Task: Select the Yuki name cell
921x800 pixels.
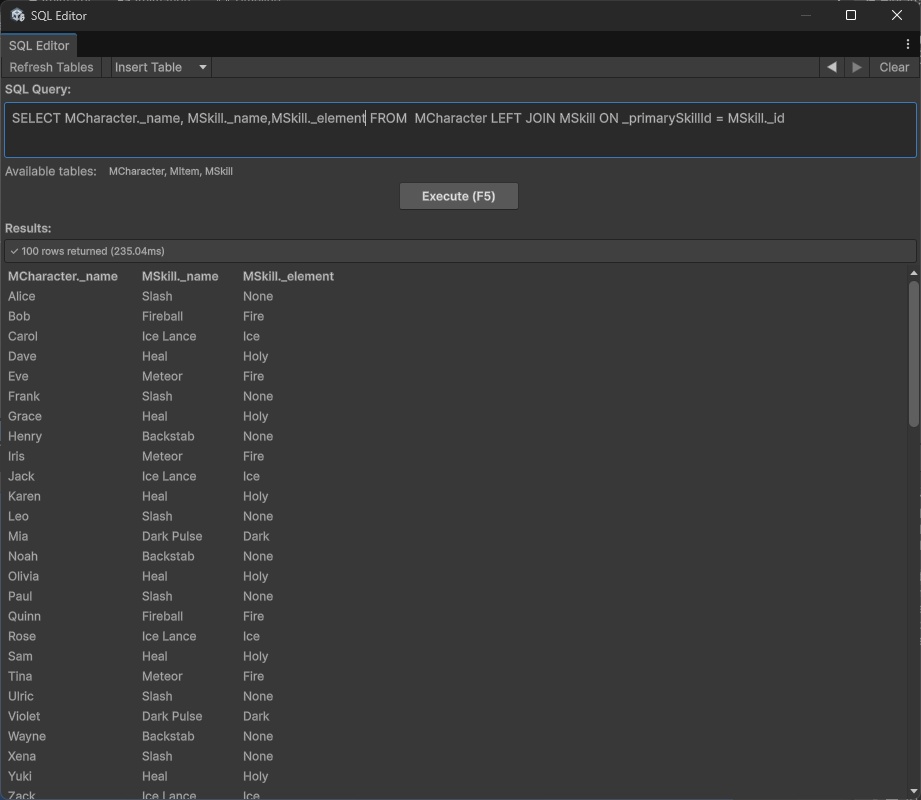Action: coord(20,776)
